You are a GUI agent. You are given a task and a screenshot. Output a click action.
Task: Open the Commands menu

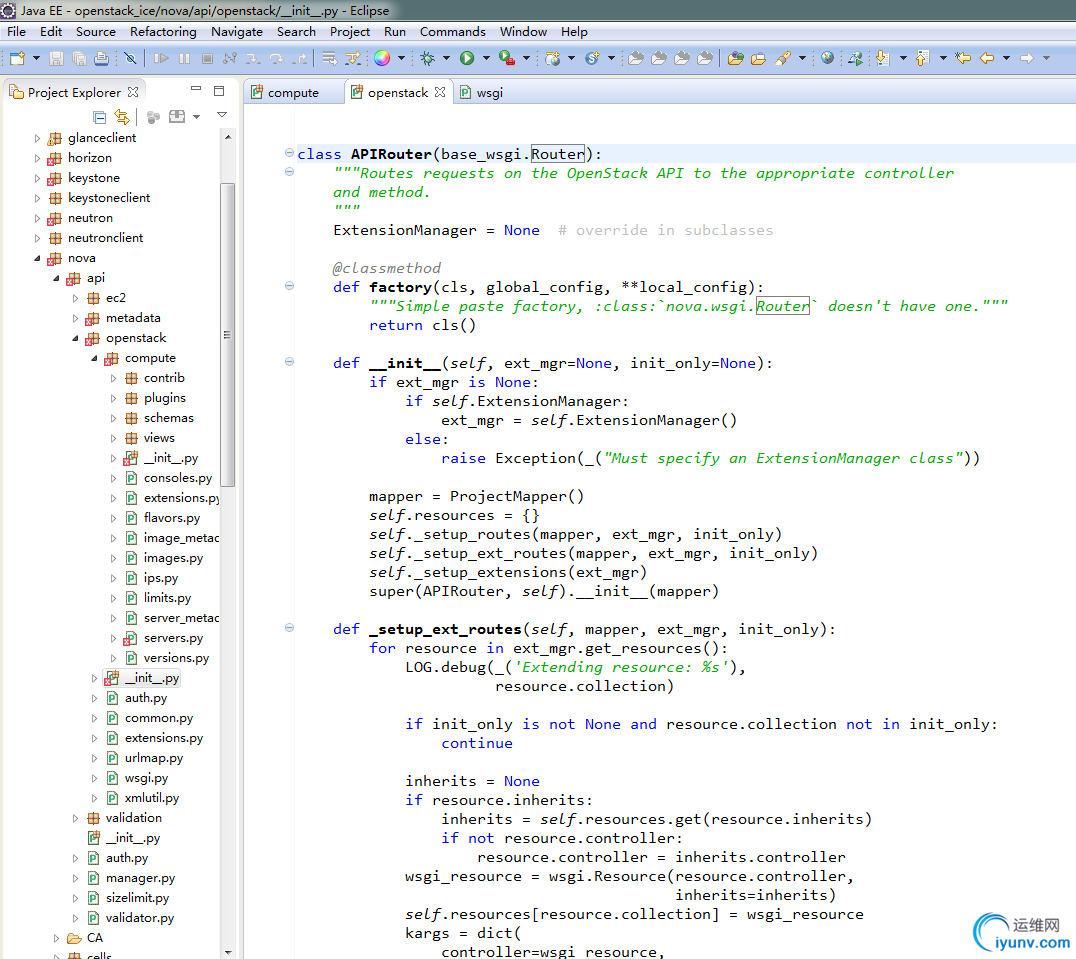pos(453,32)
